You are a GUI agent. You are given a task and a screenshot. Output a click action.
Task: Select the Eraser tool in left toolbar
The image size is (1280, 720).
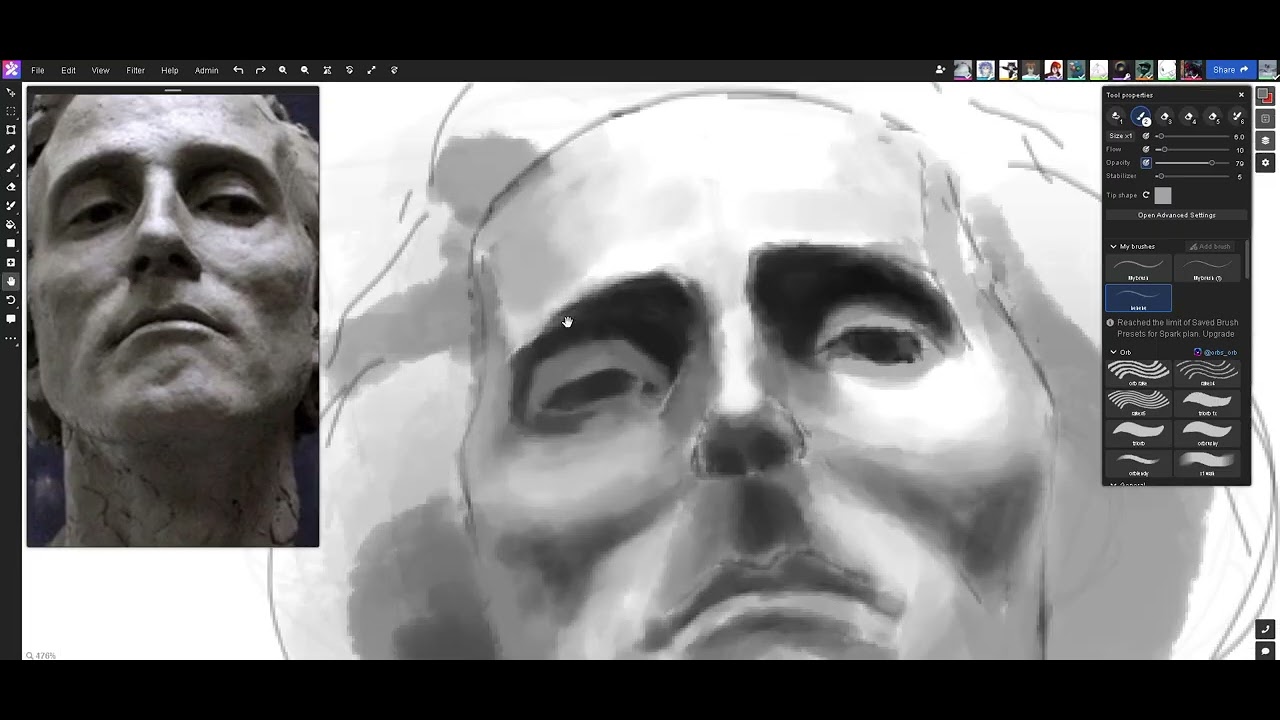coord(11,187)
